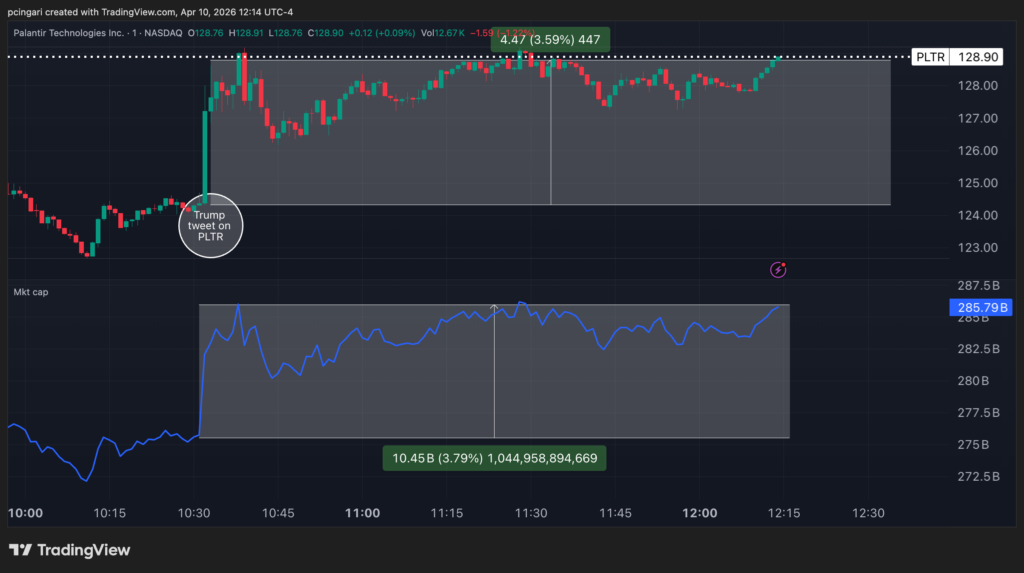
Task: Click the pink lightning bolt icon
Action: [778, 269]
